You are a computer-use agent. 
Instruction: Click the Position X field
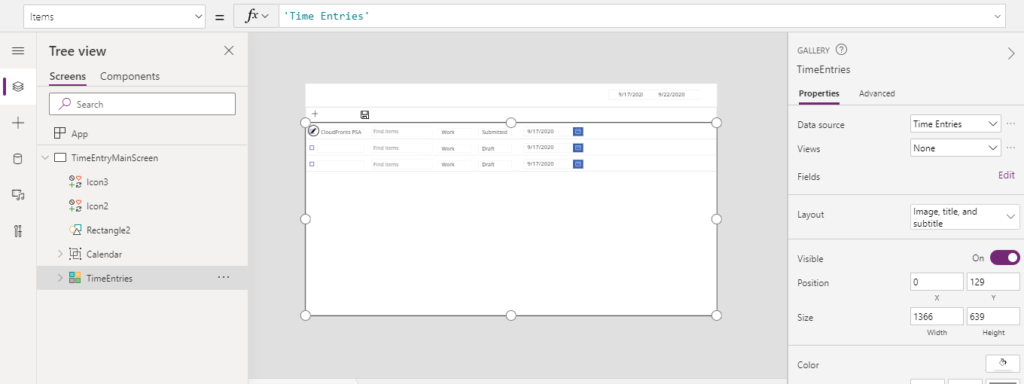(936, 282)
